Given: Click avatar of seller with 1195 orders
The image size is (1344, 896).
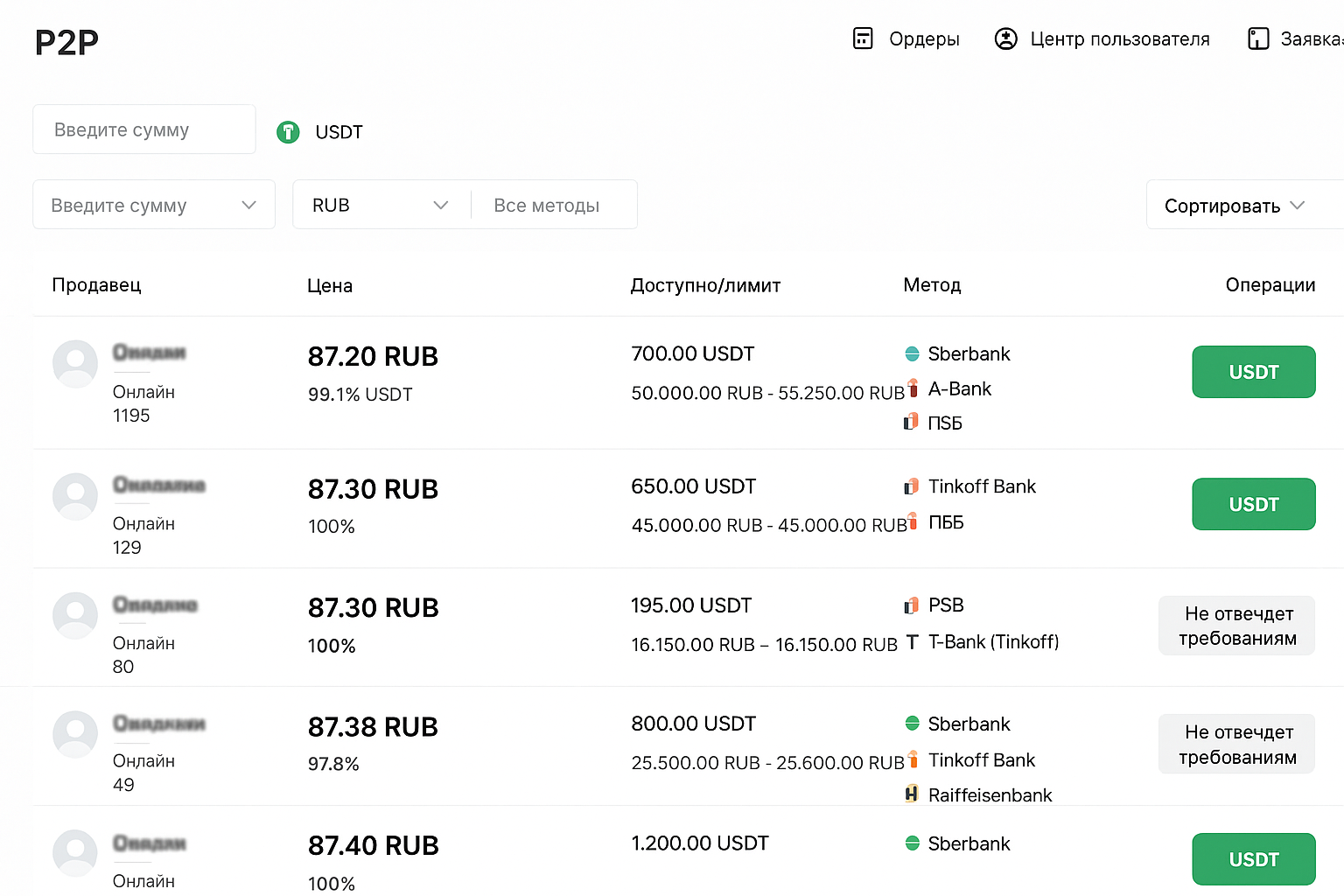Looking at the screenshot, I should 75,363.
